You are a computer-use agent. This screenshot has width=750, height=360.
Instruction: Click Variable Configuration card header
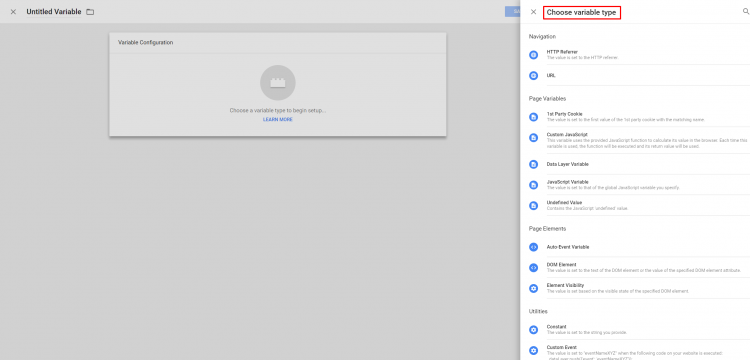(x=277, y=43)
